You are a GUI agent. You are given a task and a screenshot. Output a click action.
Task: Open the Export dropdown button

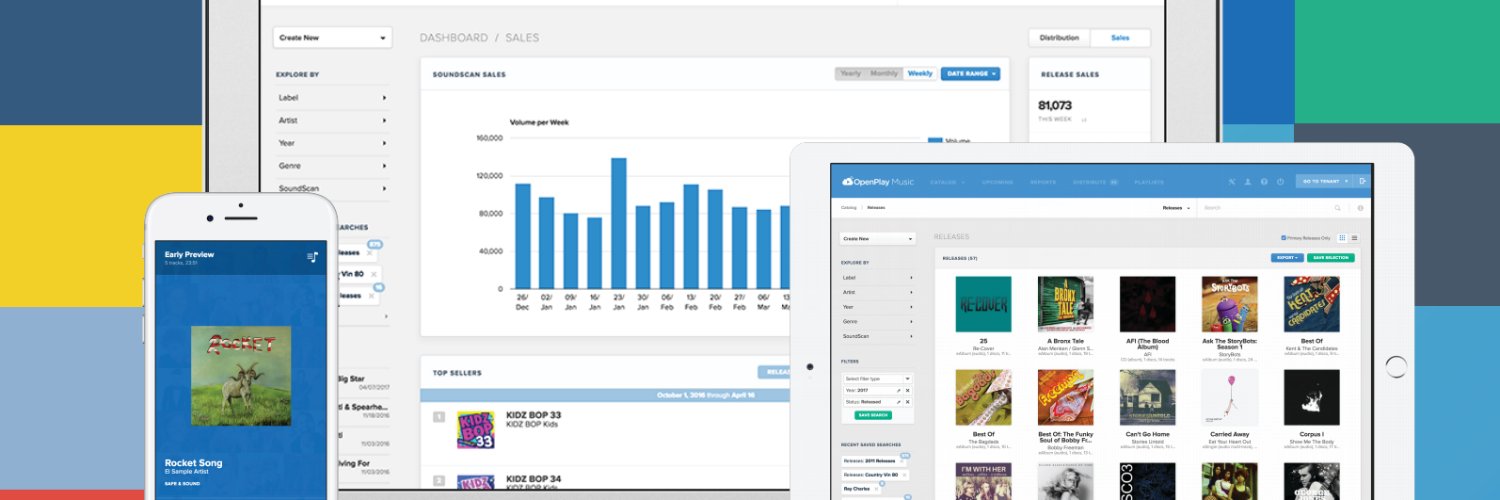[1288, 258]
